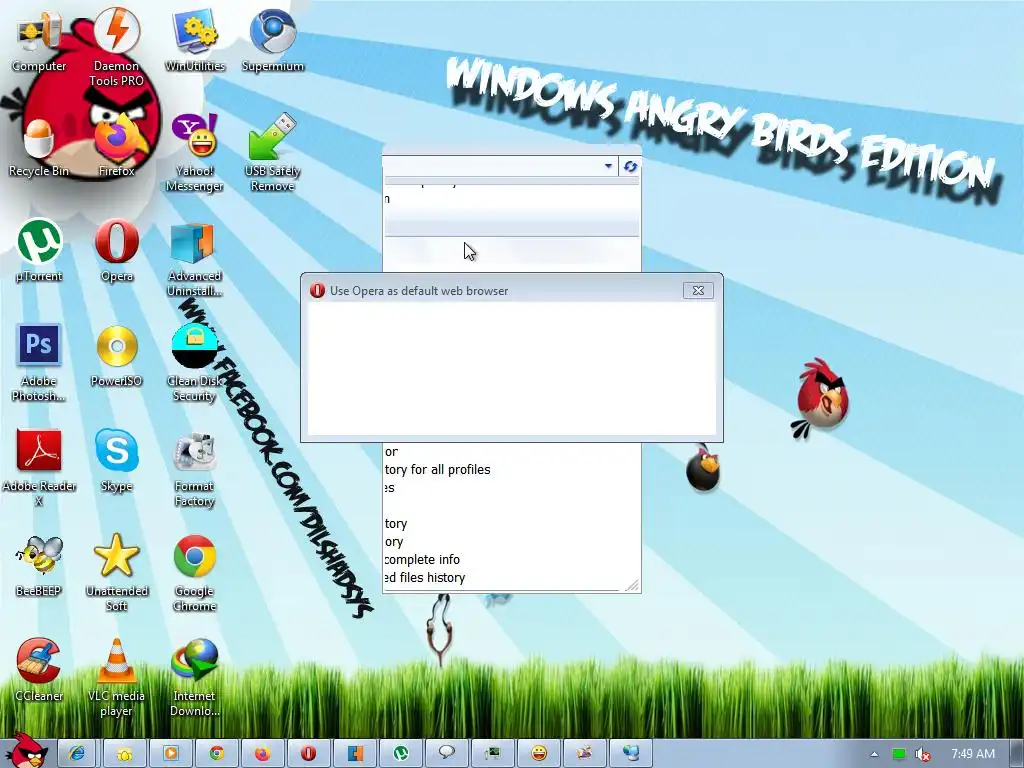Launch BeeBEEP desktop shortcut
1024x768 pixels.
click(39, 566)
